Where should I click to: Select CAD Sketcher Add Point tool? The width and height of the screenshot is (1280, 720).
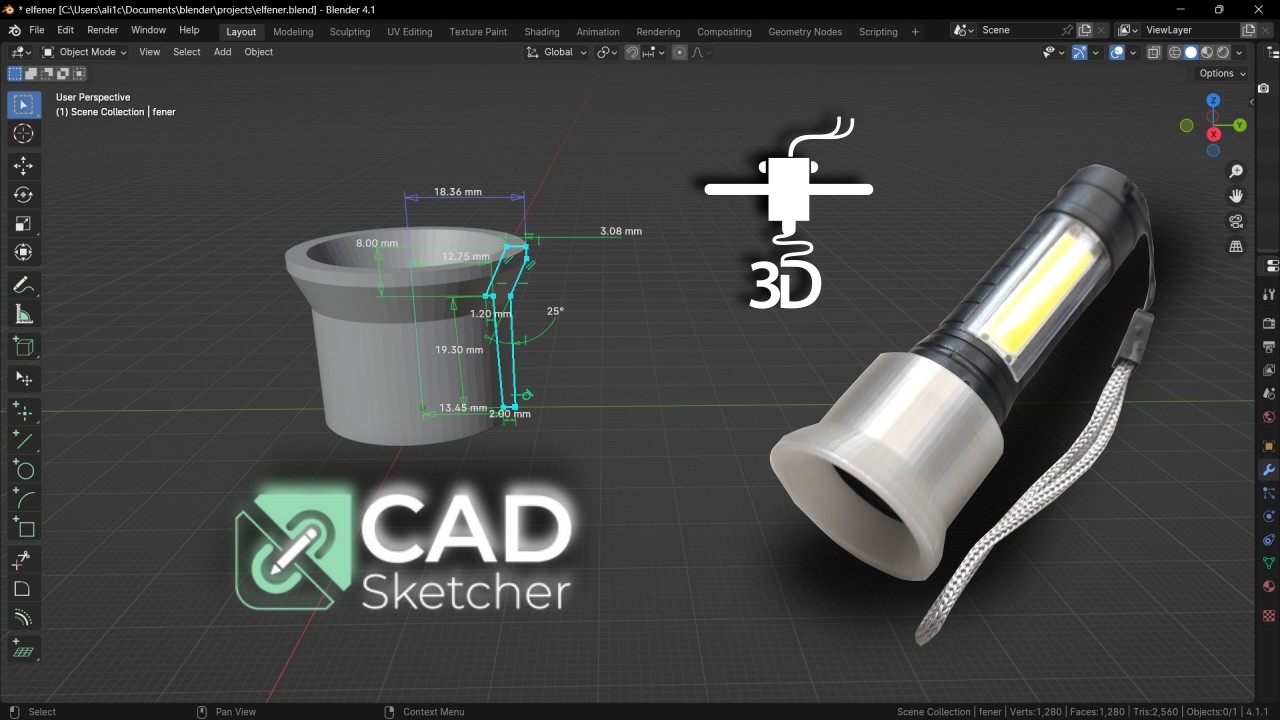coord(24,411)
